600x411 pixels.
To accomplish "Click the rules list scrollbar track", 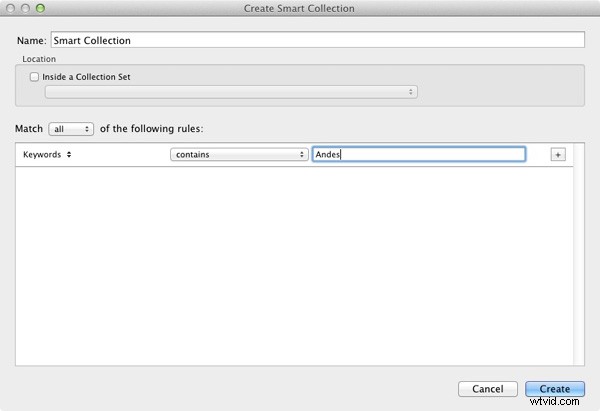I will [x=579, y=254].
